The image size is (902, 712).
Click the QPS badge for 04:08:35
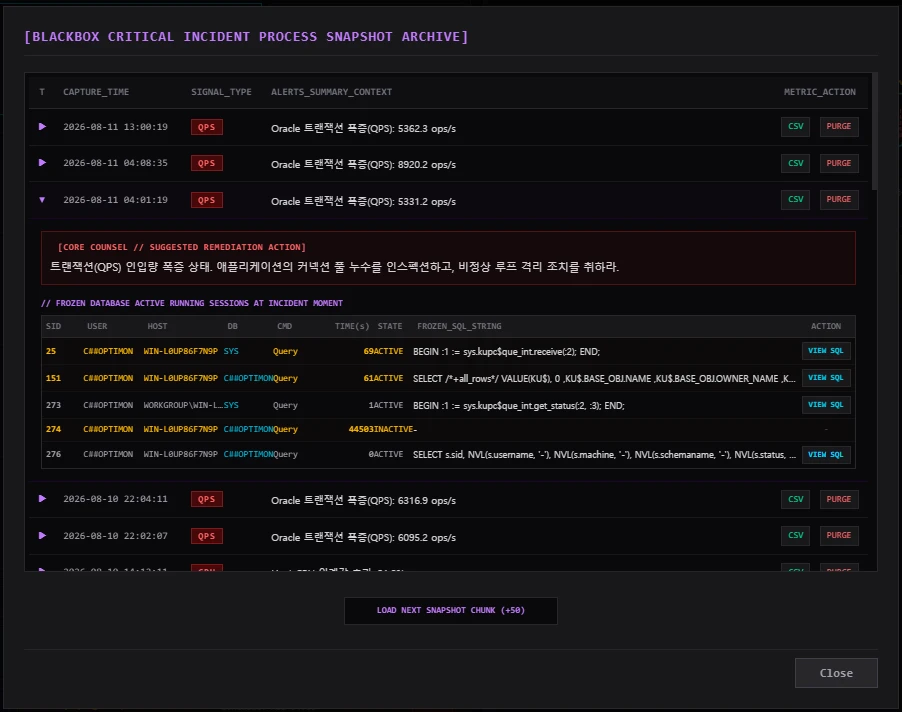207,163
